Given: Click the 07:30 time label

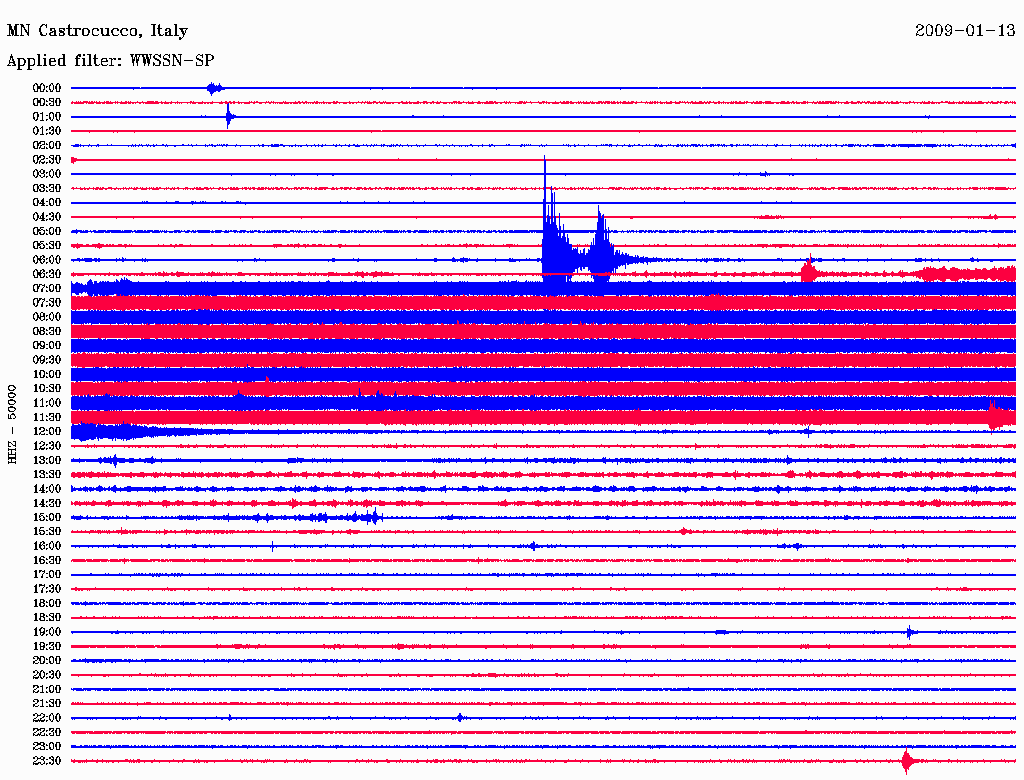Looking at the screenshot, I should tap(47, 302).
